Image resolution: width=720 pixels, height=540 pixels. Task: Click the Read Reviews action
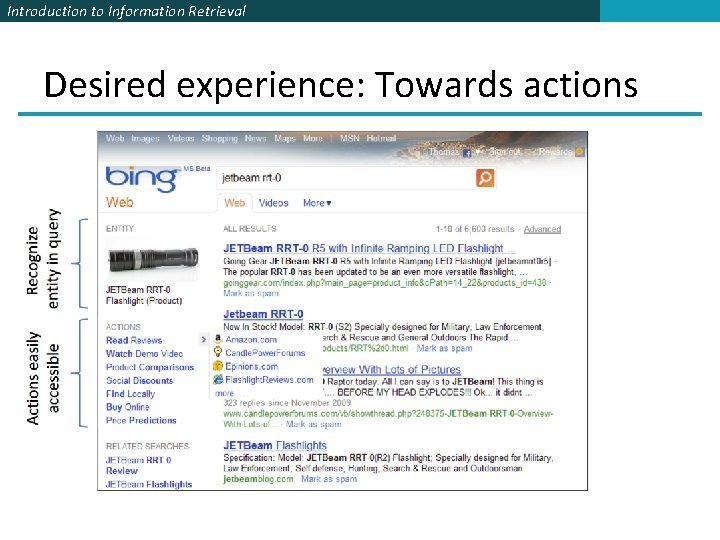pos(134,340)
